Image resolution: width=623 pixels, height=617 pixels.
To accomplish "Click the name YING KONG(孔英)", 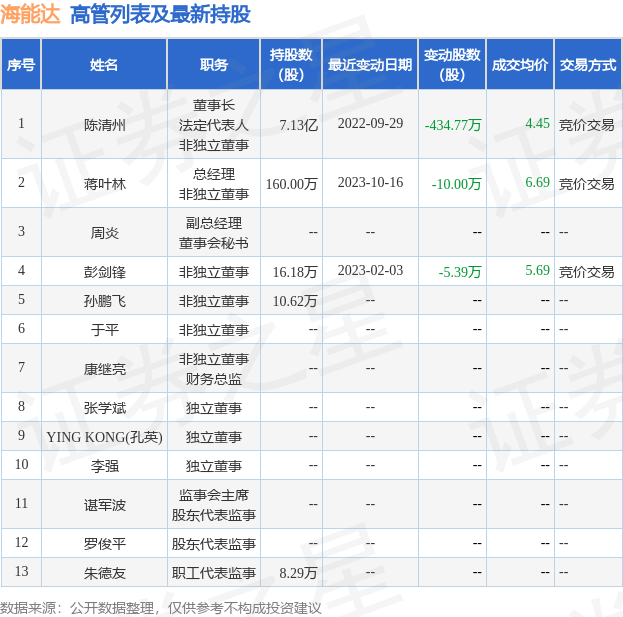I will pyautogui.click(x=104, y=437).
